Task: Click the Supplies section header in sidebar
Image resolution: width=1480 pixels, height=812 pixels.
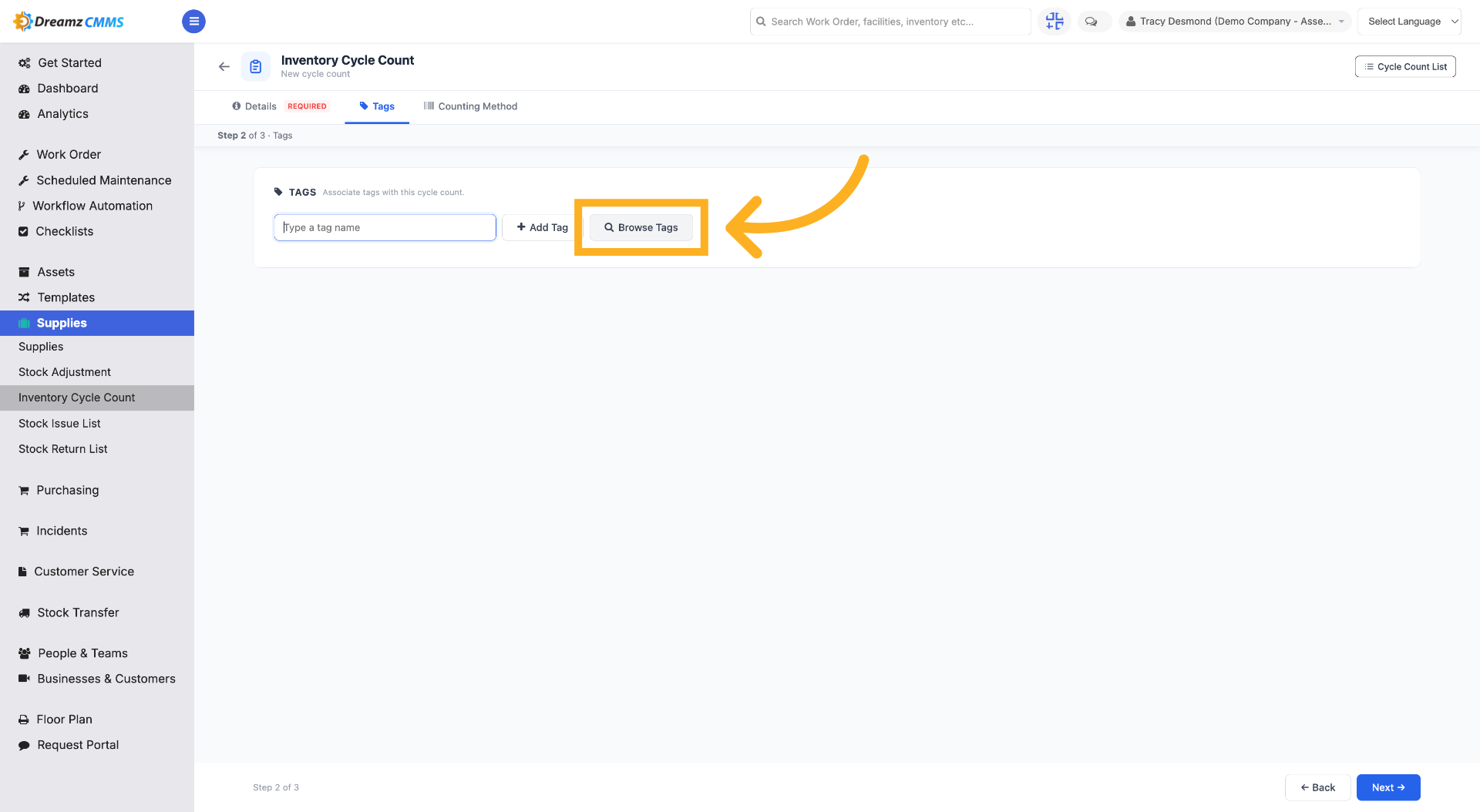Action: click(x=97, y=323)
